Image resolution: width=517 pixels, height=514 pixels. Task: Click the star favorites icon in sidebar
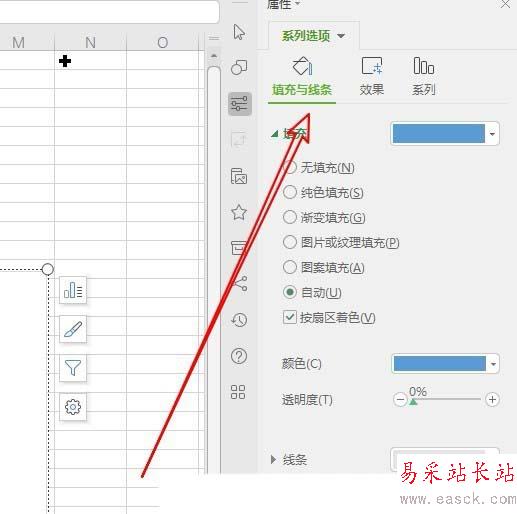click(239, 212)
